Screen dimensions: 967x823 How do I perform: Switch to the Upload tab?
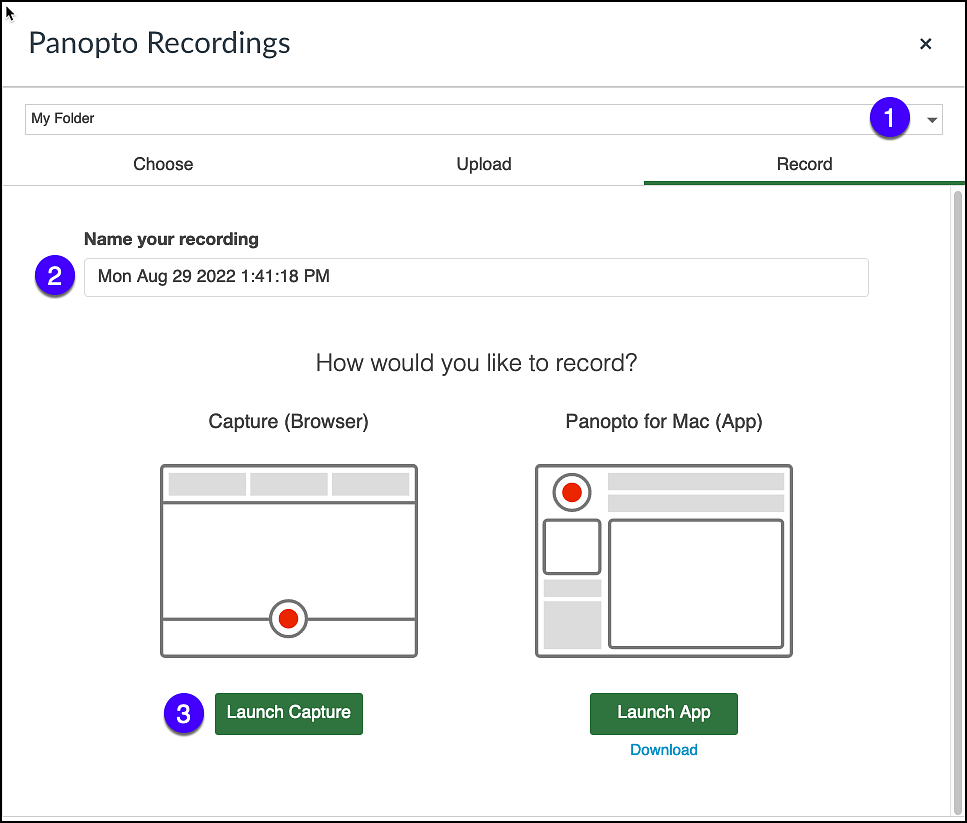483,164
